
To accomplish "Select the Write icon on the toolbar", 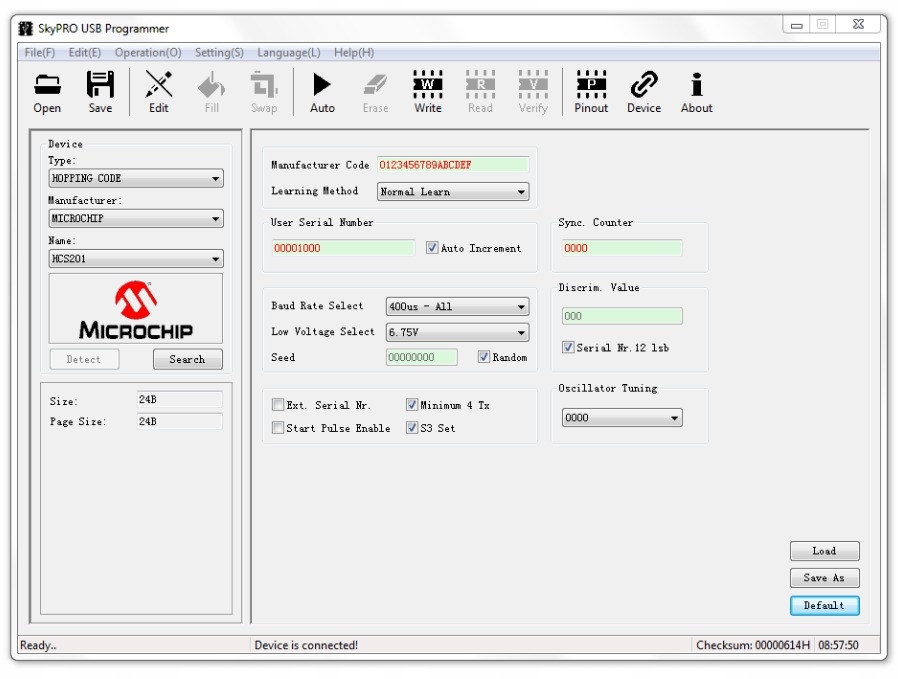I will coord(427,90).
